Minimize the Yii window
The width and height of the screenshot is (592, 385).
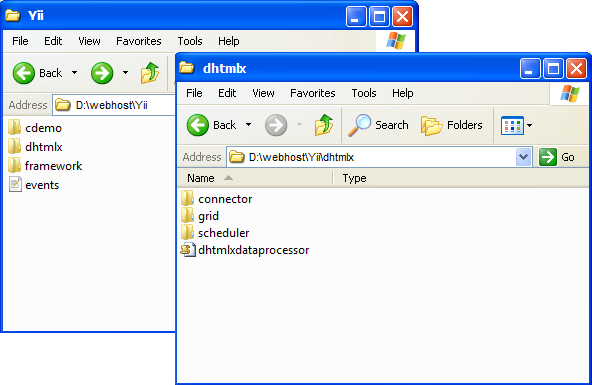tap(356, 17)
